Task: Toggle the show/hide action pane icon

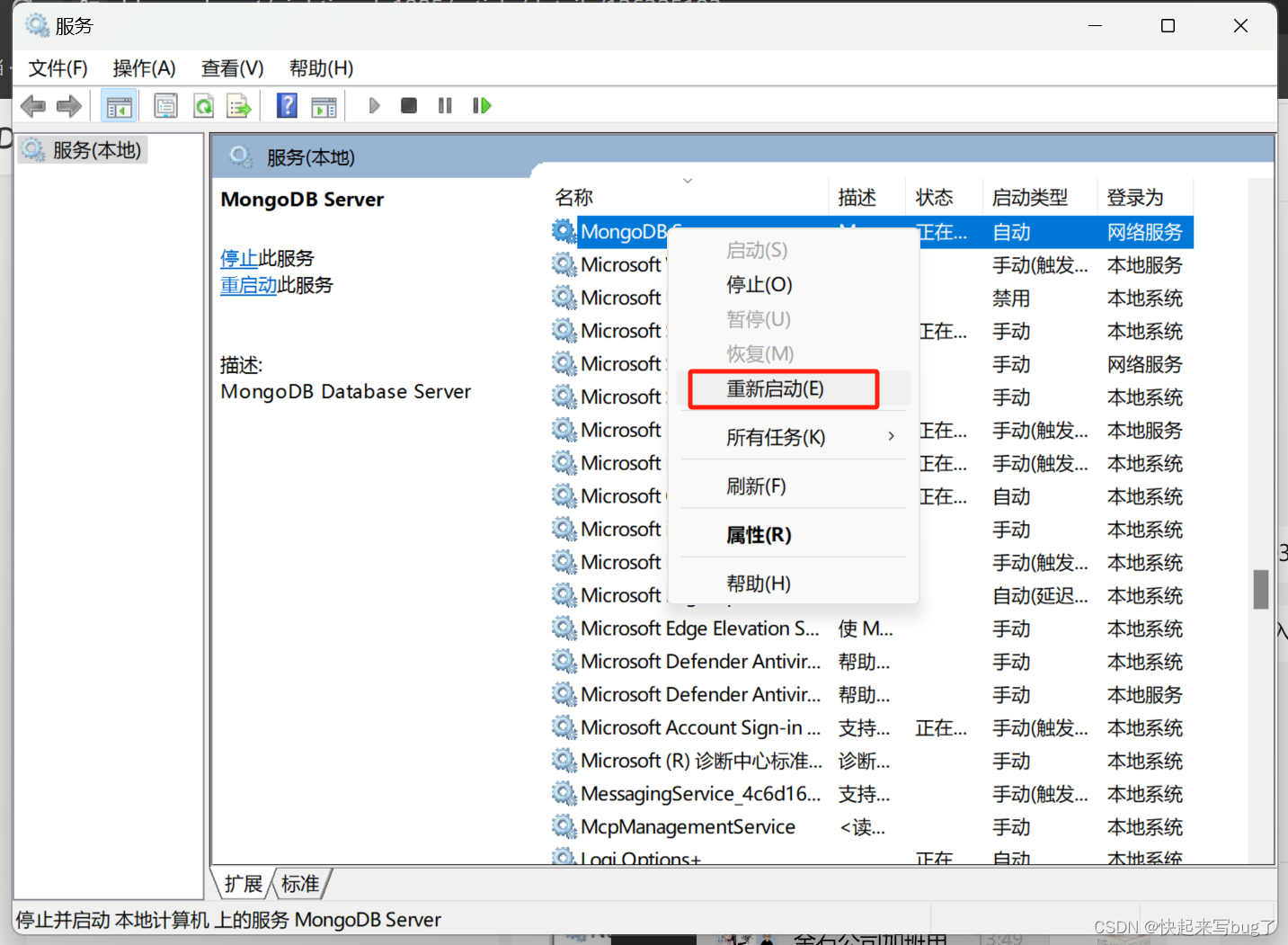Action: coord(324,106)
